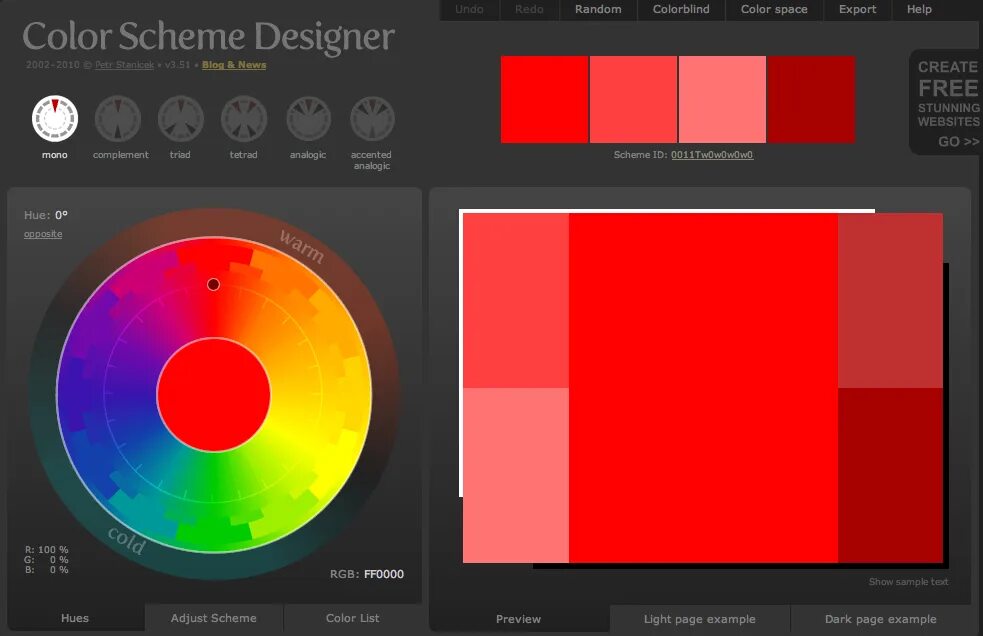This screenshot has height=636, width=983.
Task: Open the Blog & News link
Action: (x=232, y=63)
